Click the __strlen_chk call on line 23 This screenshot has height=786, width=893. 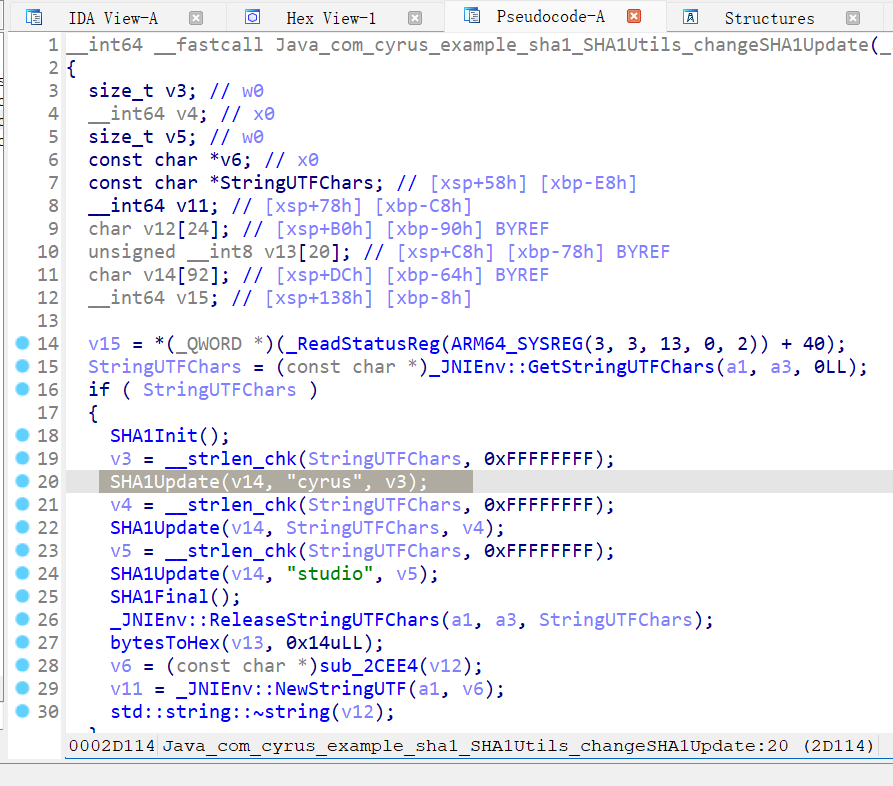[231, 551]
